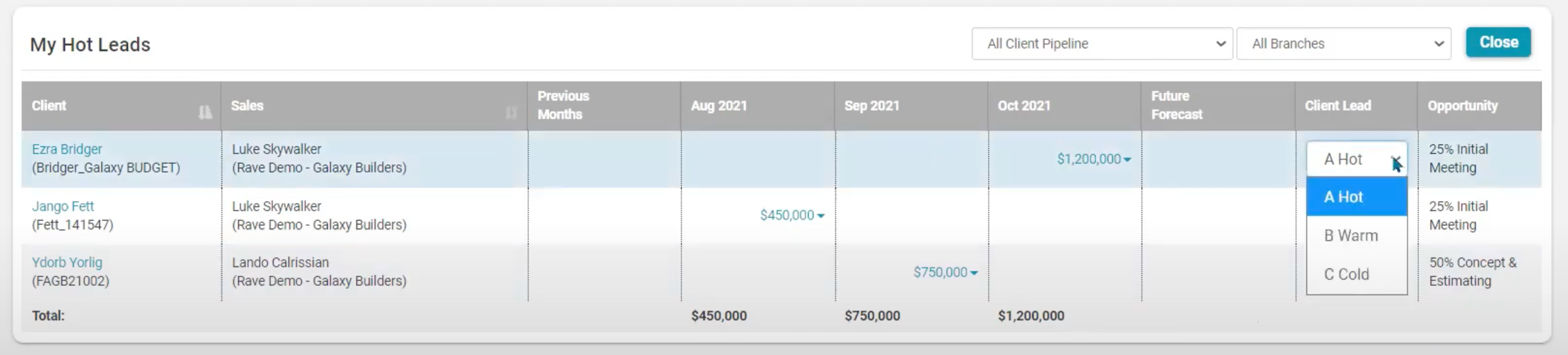This screenshot has width=1568, height=355.
Task: Open the All Client Pipeline dropdown
Action: 1102,44
